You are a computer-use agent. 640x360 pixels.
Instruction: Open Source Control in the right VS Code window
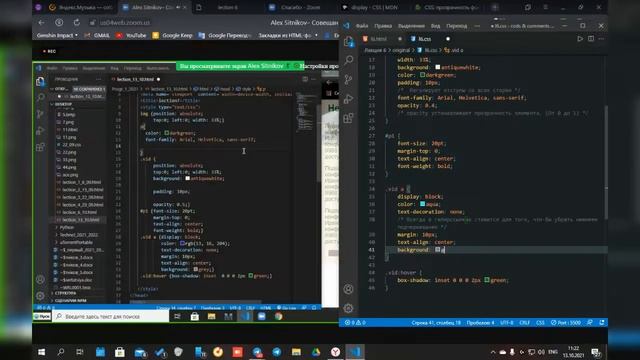click(349, 80)
